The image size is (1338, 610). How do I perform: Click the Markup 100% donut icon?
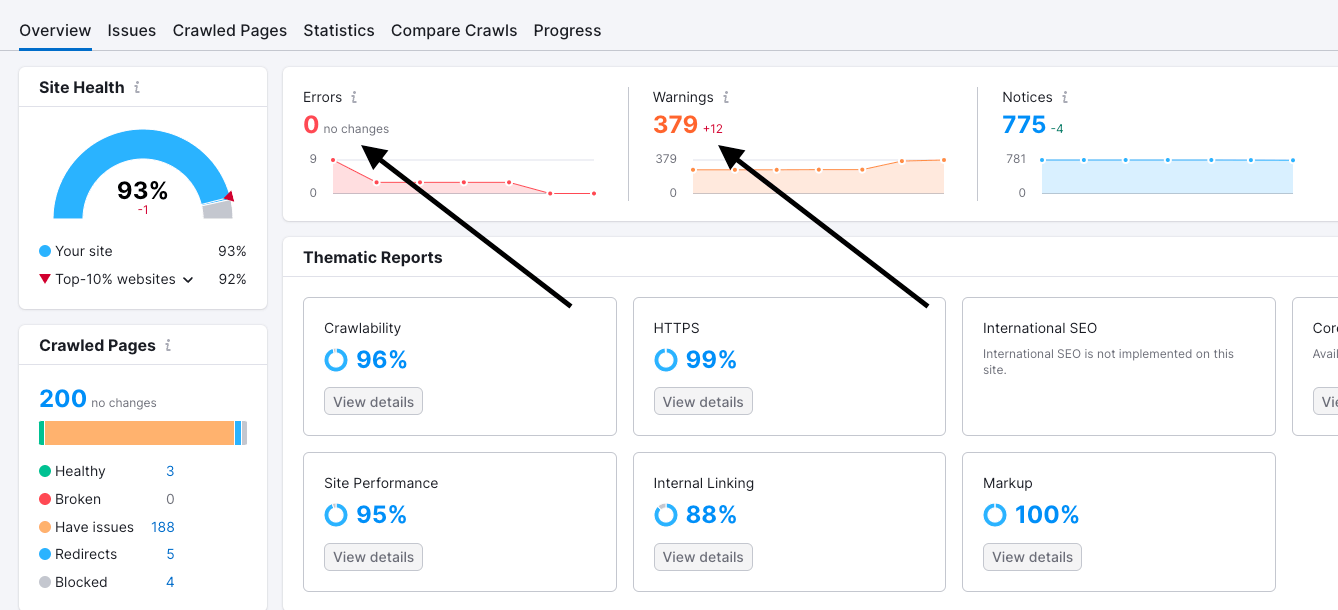pos(995,515)
